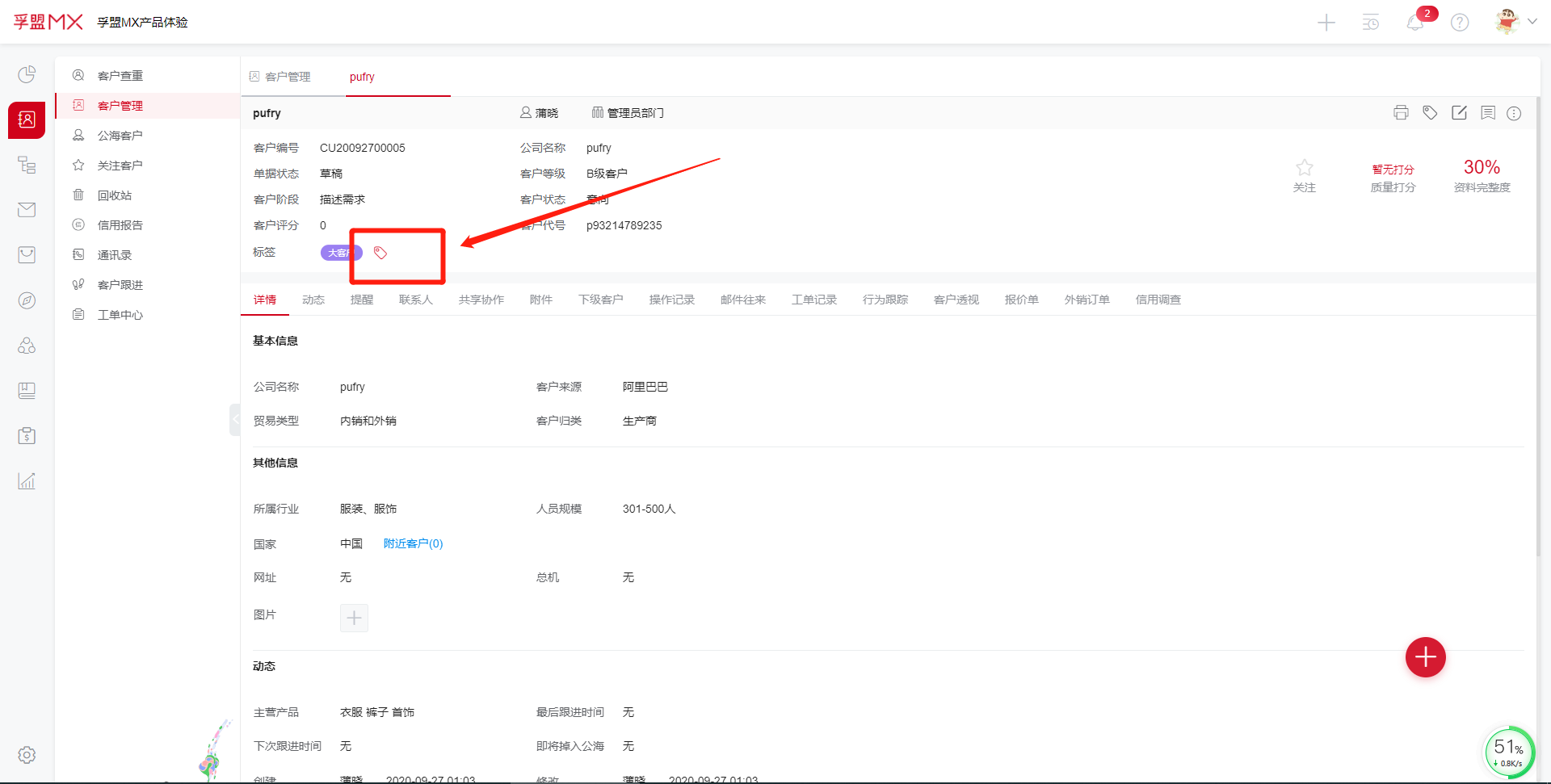This screenshot has height=784, width=1551.
Task: Click the top bar plus icon
Action: [1326, 23]
